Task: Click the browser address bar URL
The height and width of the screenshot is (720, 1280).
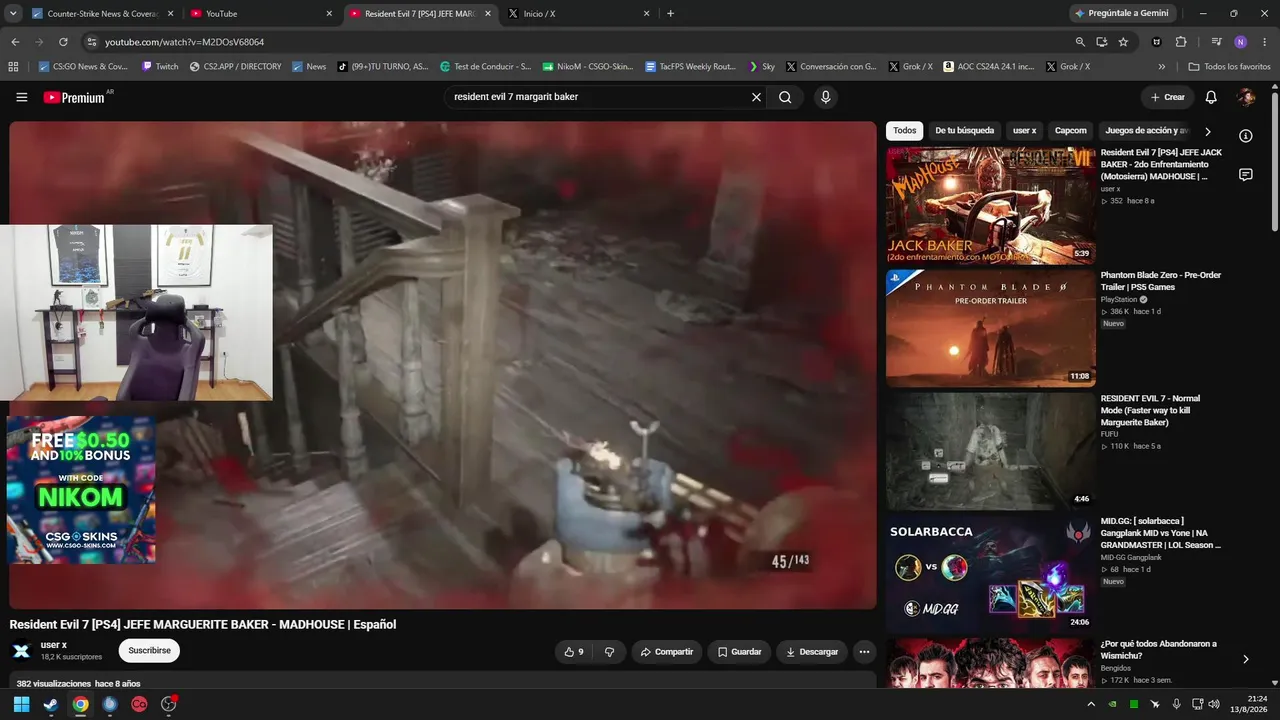Action: [185, 42]
